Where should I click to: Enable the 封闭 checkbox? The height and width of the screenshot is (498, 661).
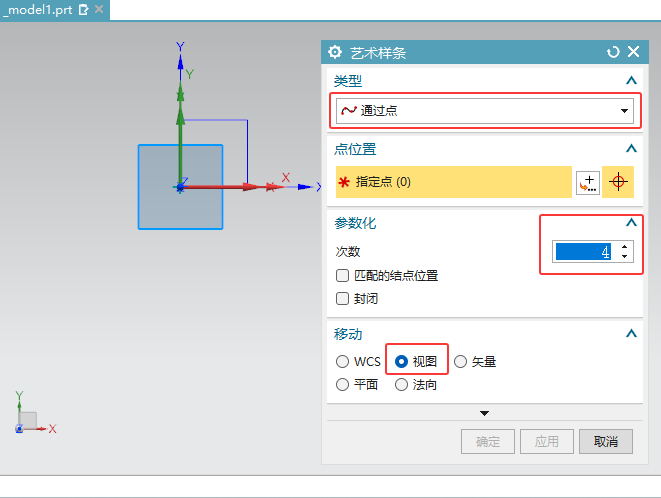point(342,299)
